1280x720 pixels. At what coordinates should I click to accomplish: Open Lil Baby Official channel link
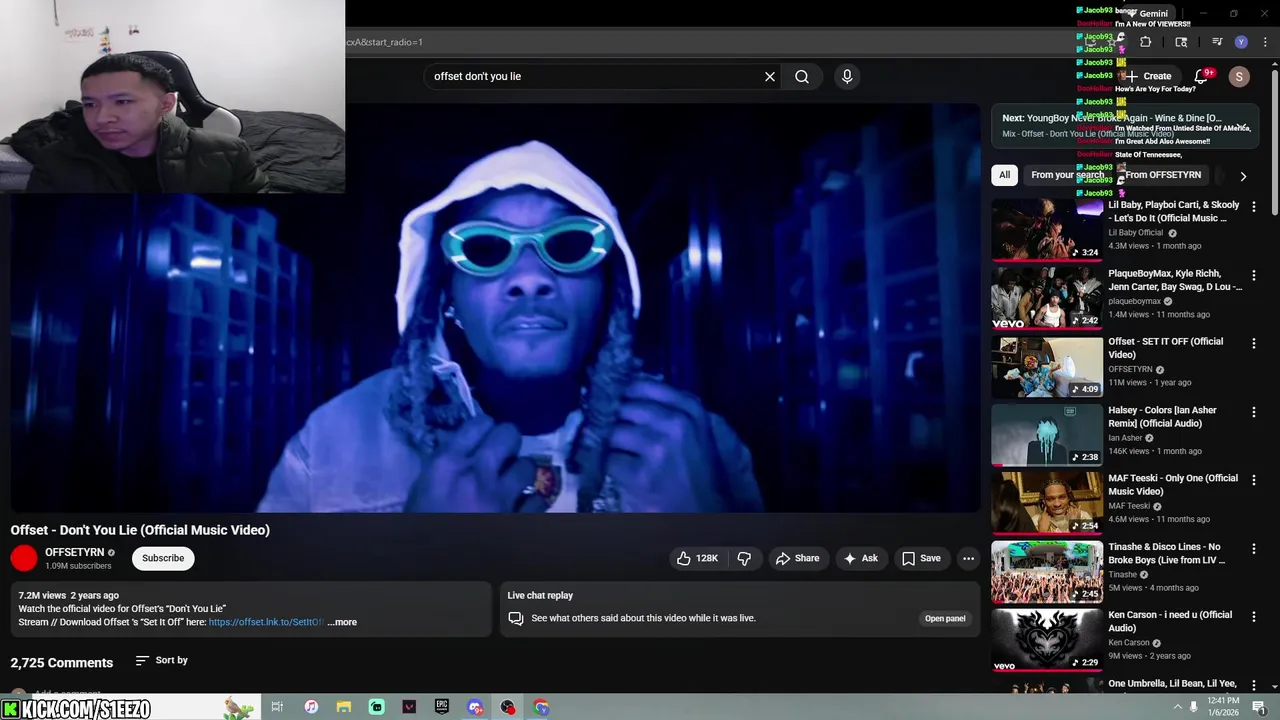(1136, 233)
